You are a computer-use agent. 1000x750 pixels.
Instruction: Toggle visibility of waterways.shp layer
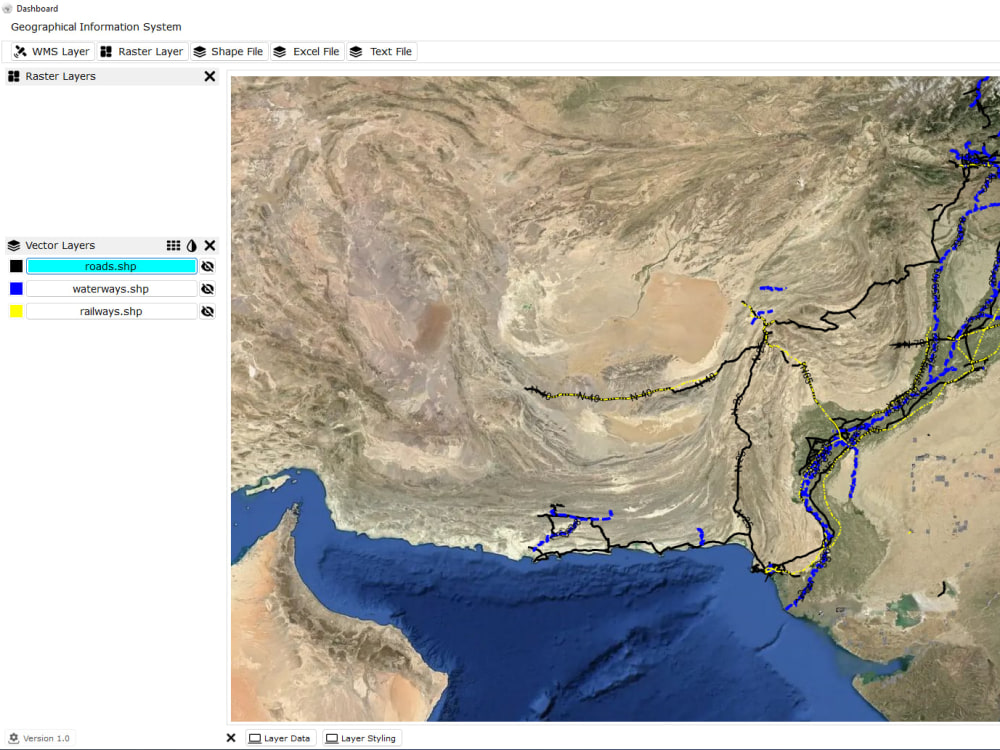[208, 289]
